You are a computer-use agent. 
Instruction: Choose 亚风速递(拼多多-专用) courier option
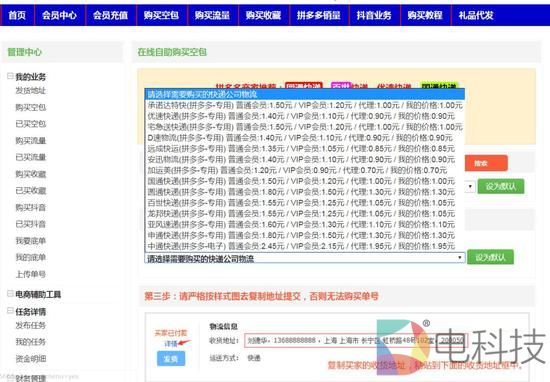(305, 224)
